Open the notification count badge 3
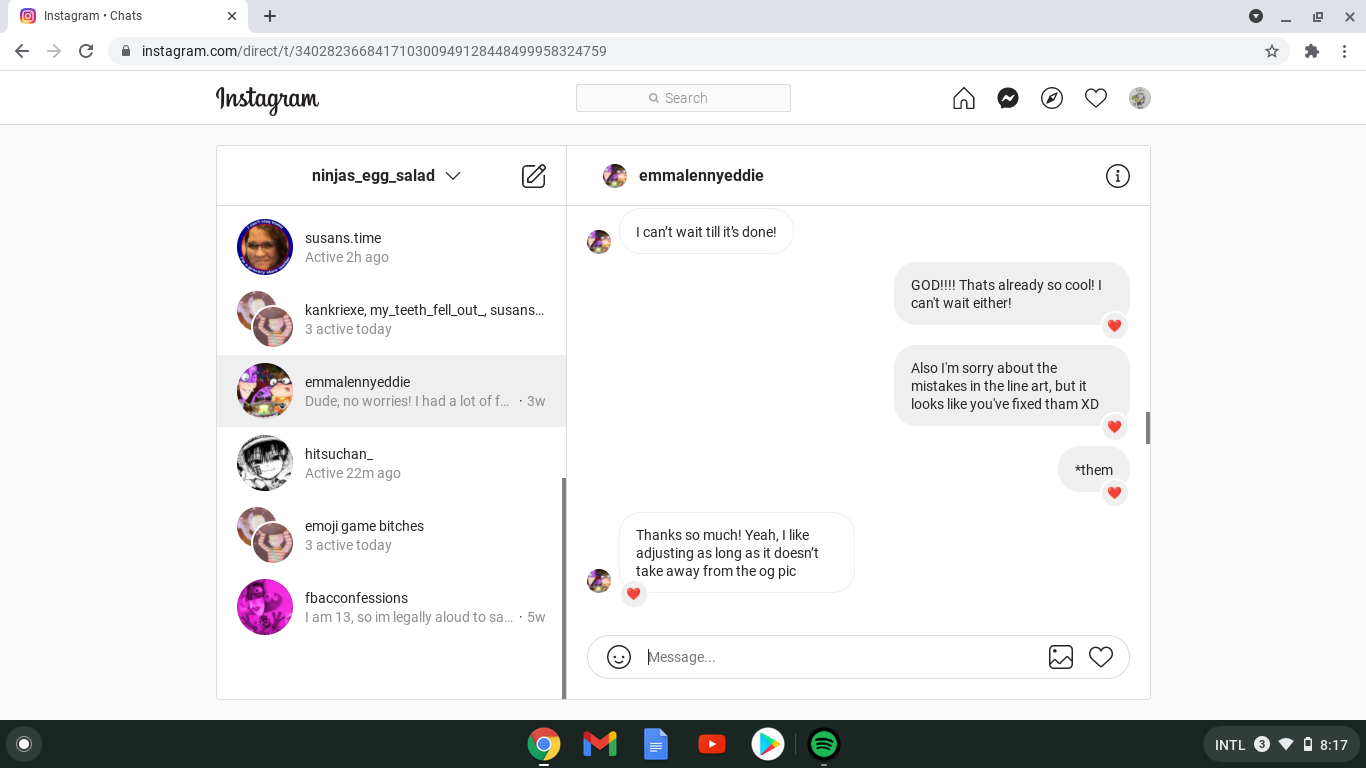The image size is (1366, 768). [1262, 744]
